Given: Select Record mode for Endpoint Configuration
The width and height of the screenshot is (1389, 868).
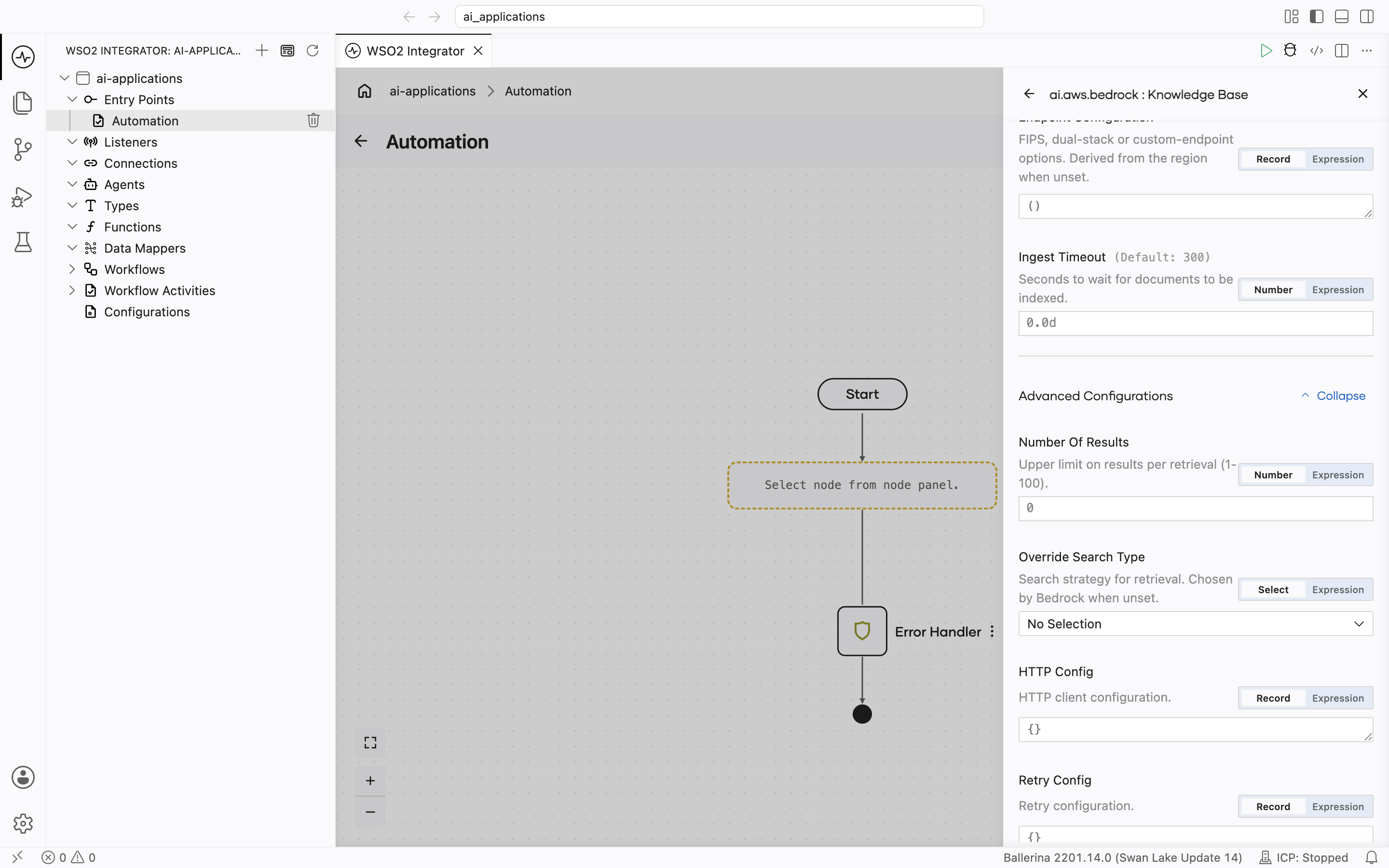Looking at the screenshot, I should coord(1273,159).
